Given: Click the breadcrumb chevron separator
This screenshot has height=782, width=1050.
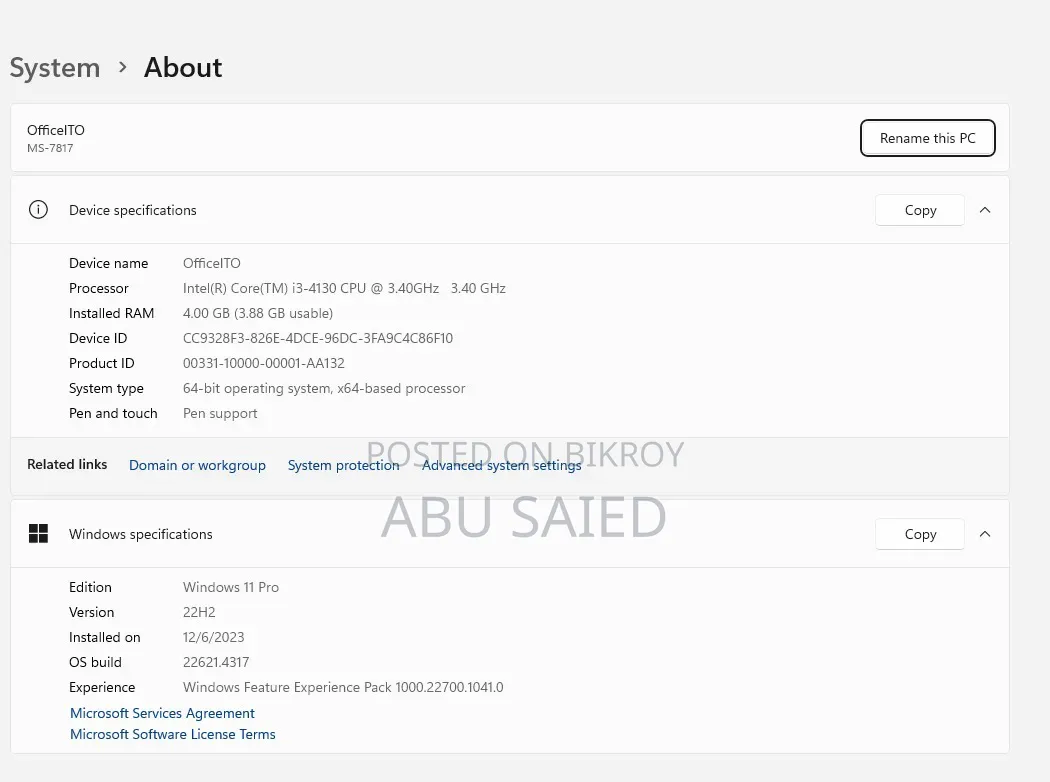Looking at the screenshot, I should pos(123,67).
